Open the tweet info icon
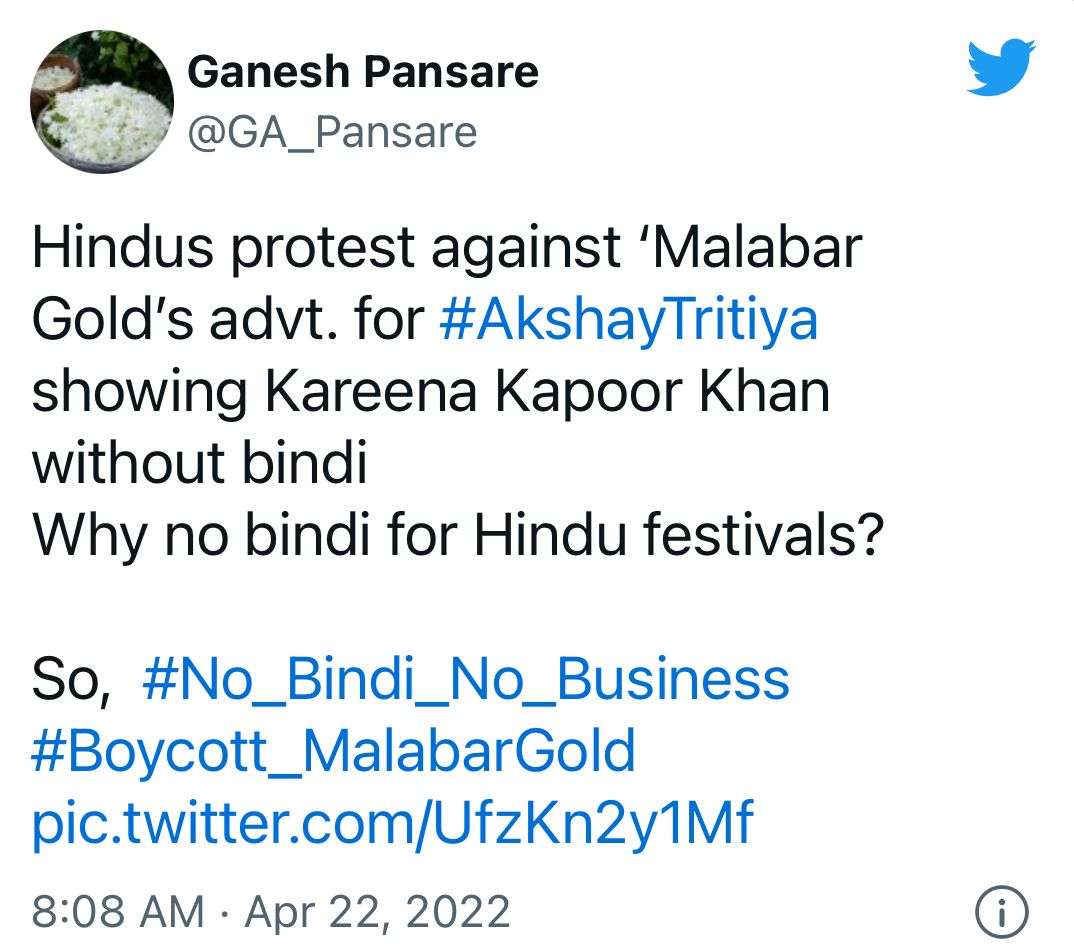 point(1000,911)
